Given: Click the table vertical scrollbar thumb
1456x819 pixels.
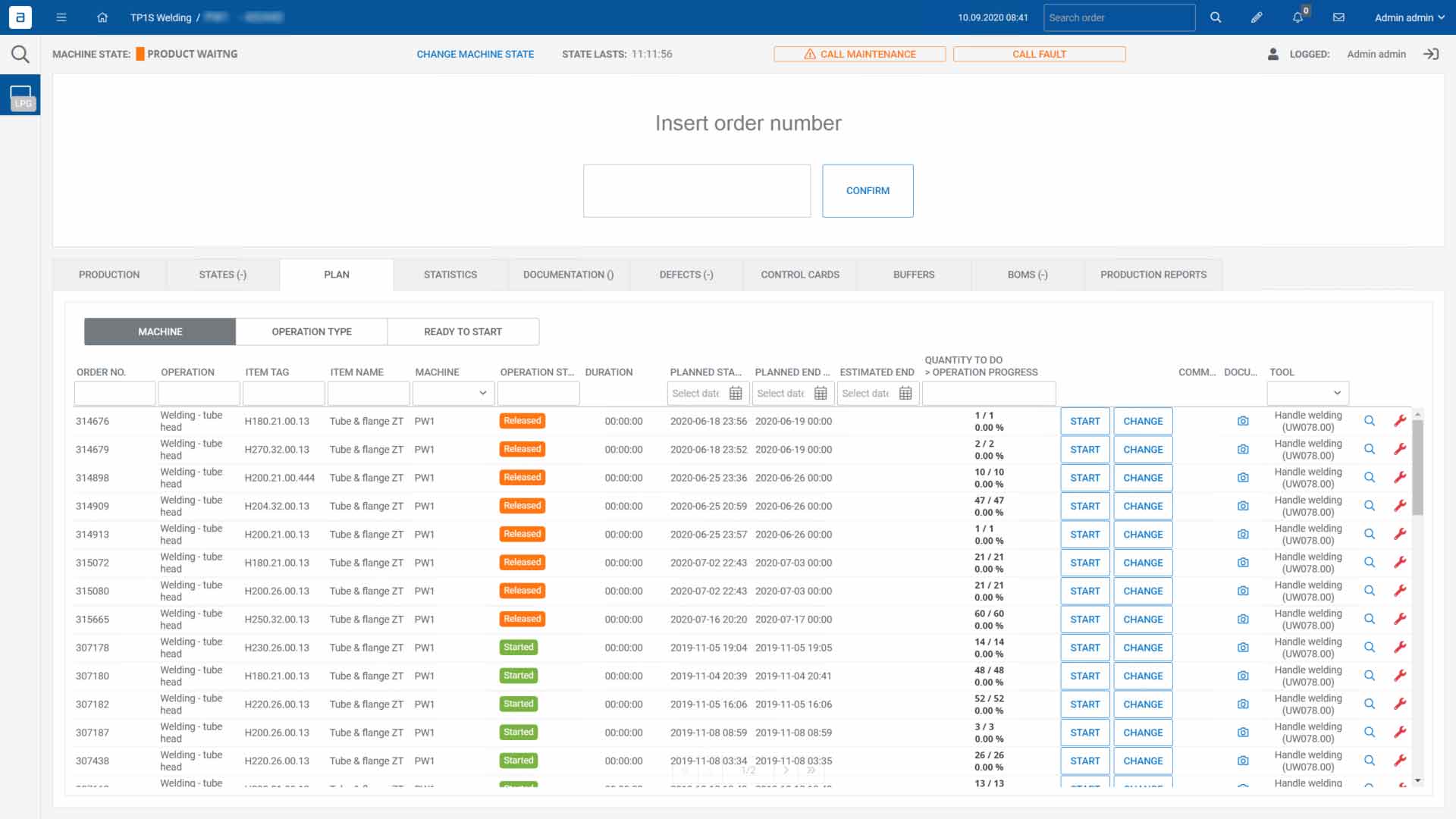Looking at the screenshot, I should tap(1417, 467).
